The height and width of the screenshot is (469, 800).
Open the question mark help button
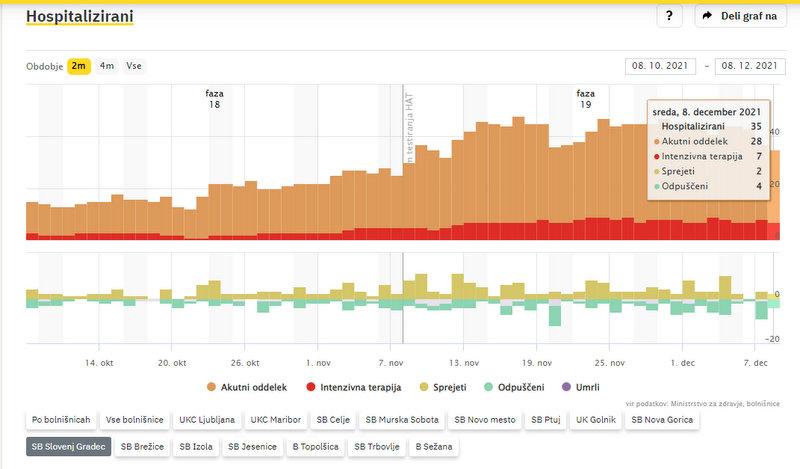tap(669, 16)
